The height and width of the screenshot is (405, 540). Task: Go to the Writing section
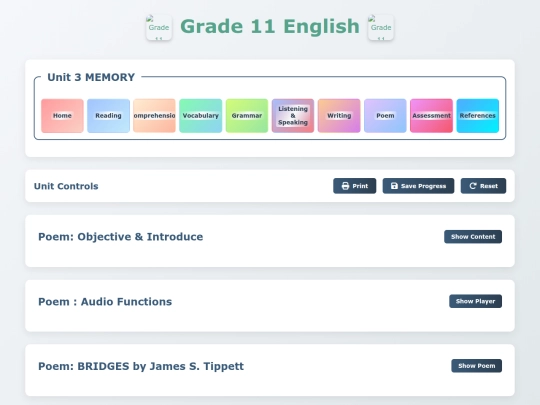(x=339, y=116)
